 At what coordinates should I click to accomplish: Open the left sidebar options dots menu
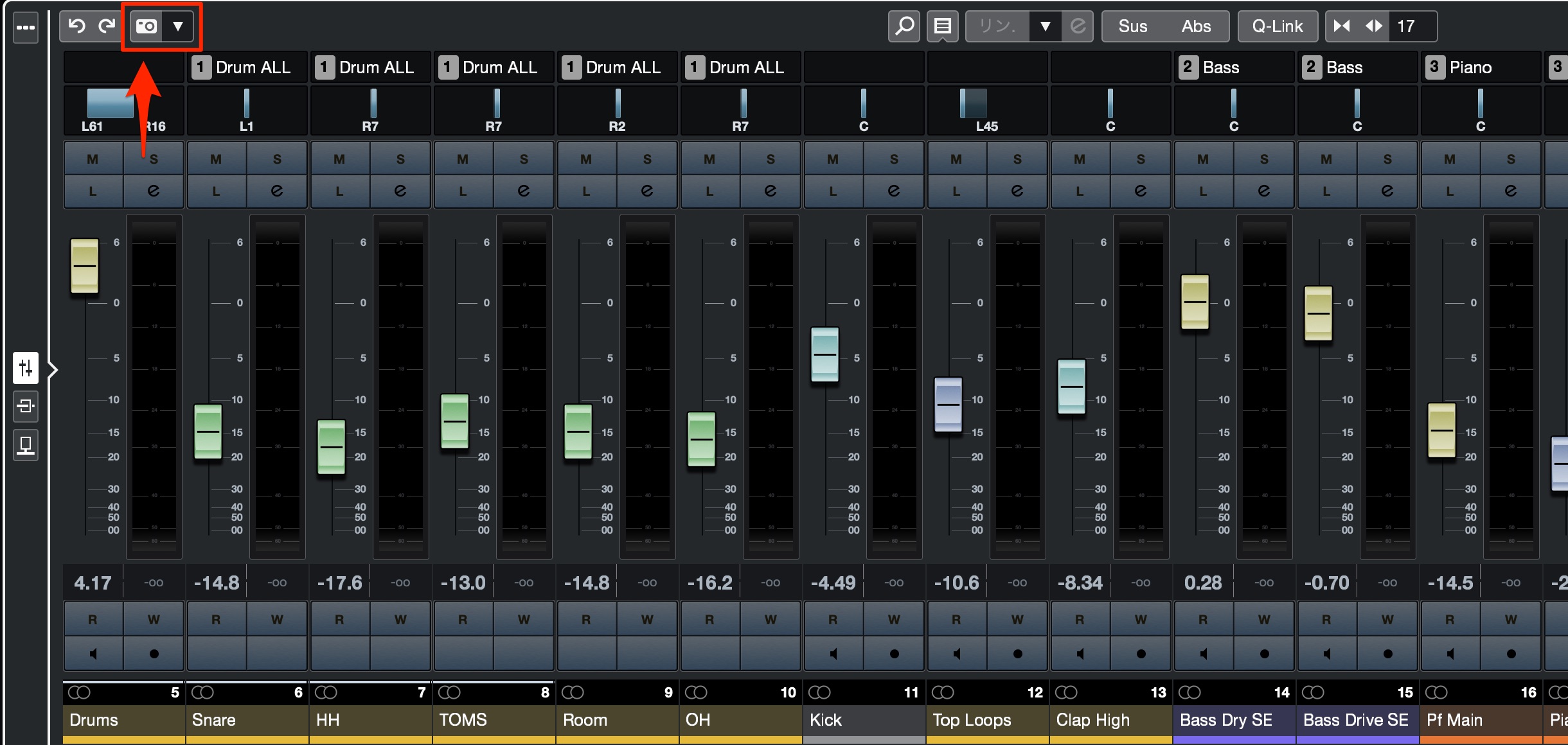(26, 28)
